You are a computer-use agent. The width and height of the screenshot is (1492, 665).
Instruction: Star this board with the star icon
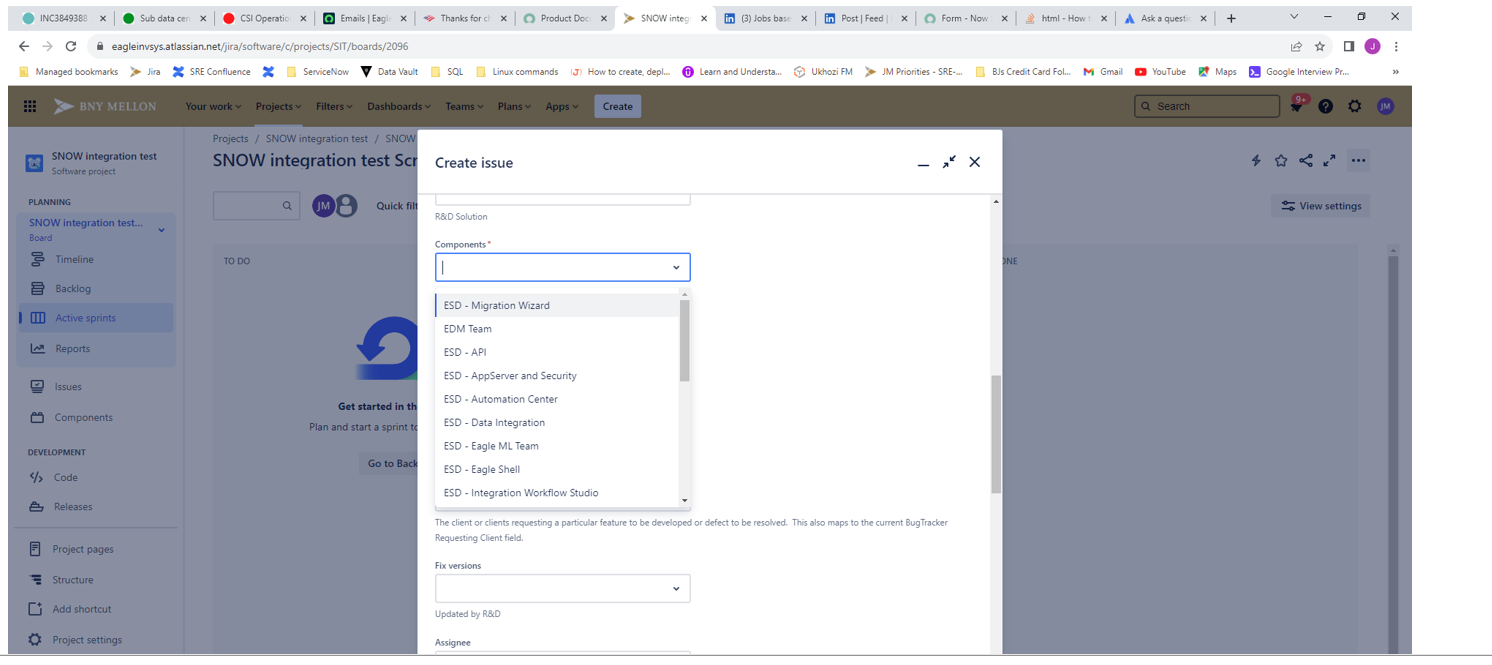(1281, 160)
